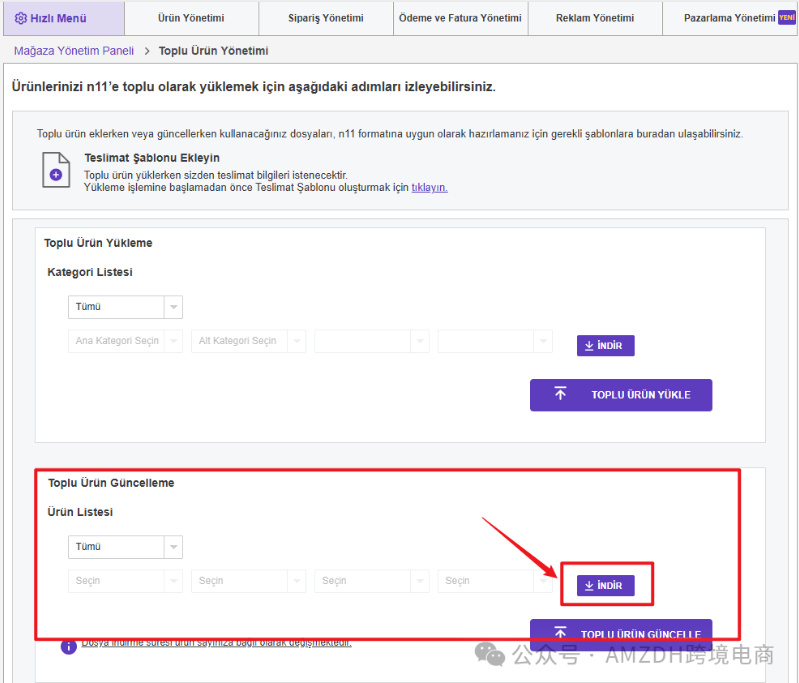799x683 pixels.
Task: Click the Teslimat Şablonu document icon
Action: tap(56, 170)
